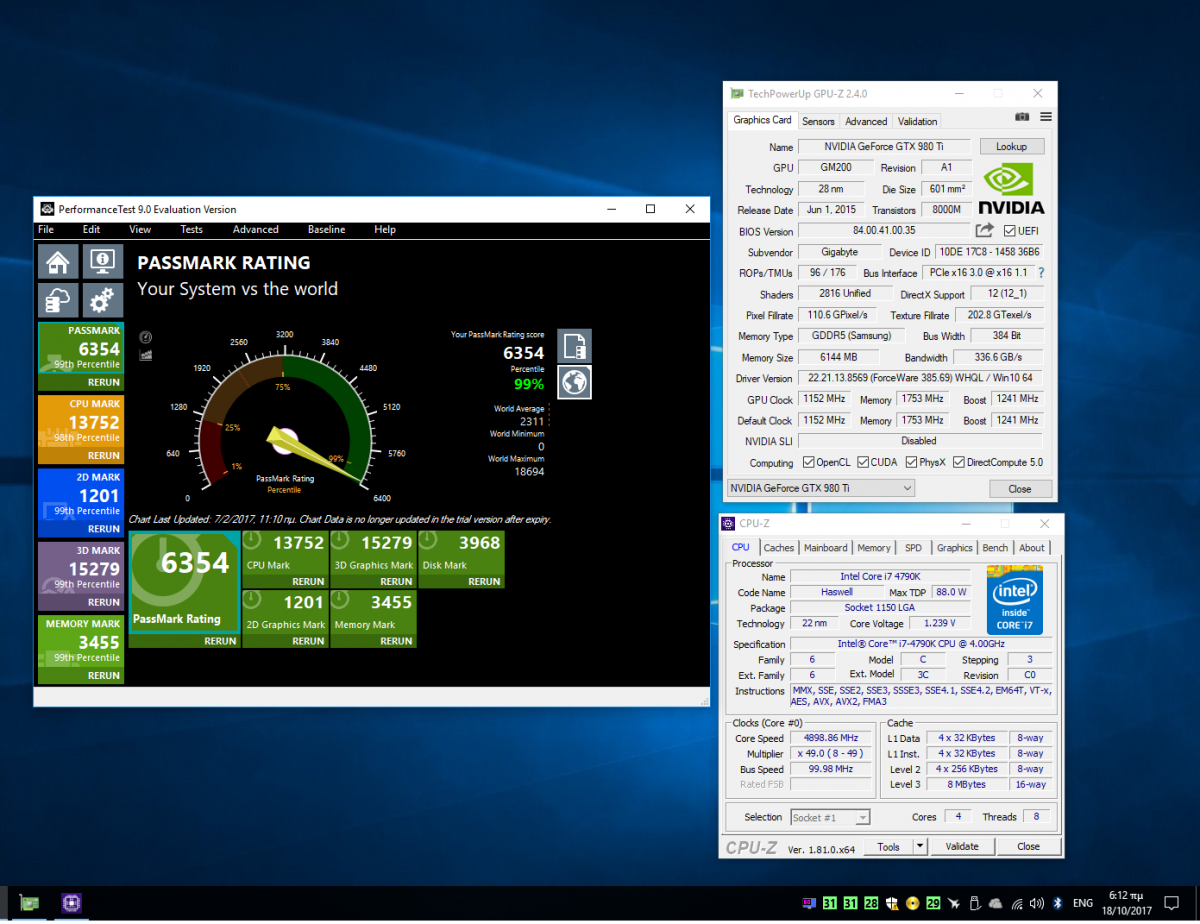Screen dimensions: 1200x924
Task: Click the Close button at the bottom of GPU-Z
Action: click(x=1020, y=489)
